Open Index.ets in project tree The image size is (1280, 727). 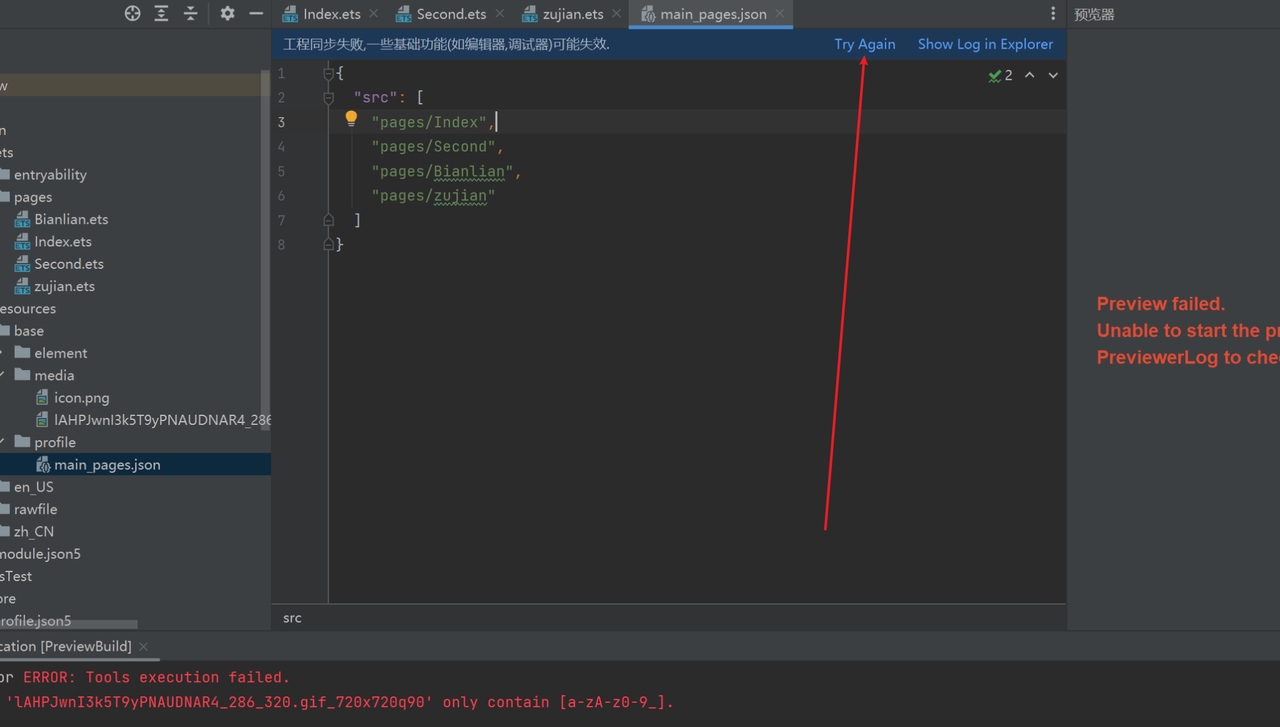(62, 241)
